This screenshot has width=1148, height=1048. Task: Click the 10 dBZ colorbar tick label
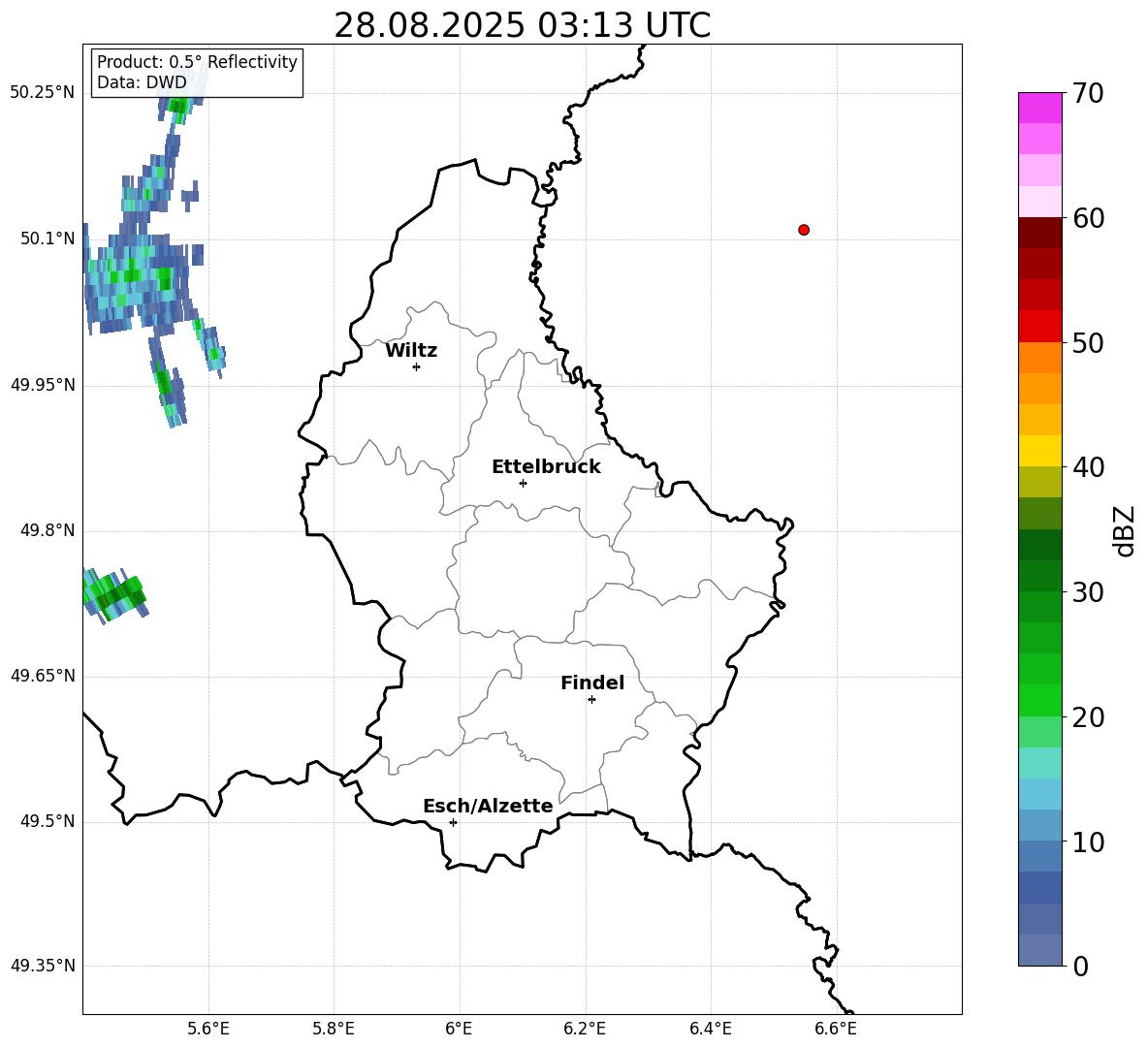[1088, 842]
